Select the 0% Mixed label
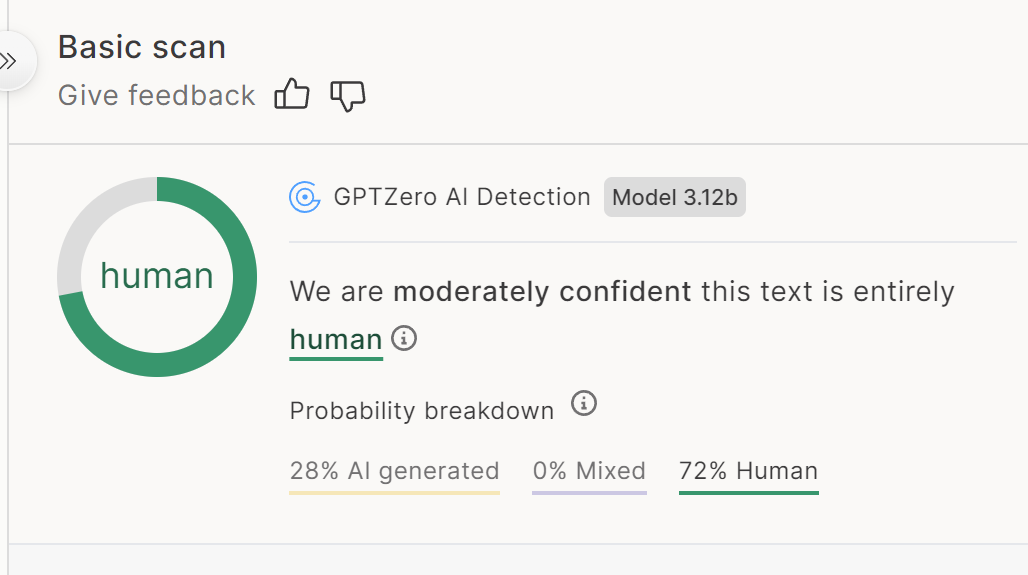 click(x=589, y=471)
